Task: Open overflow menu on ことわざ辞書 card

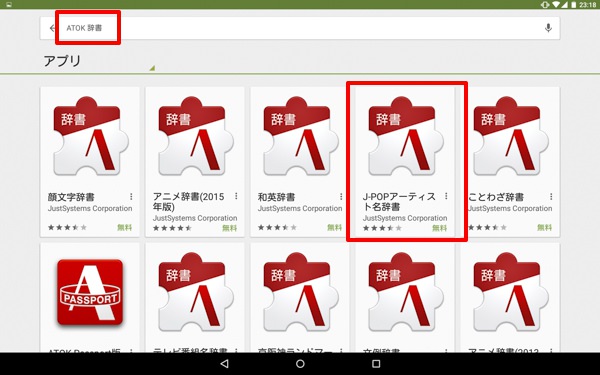Action: (x=551, y=197)
